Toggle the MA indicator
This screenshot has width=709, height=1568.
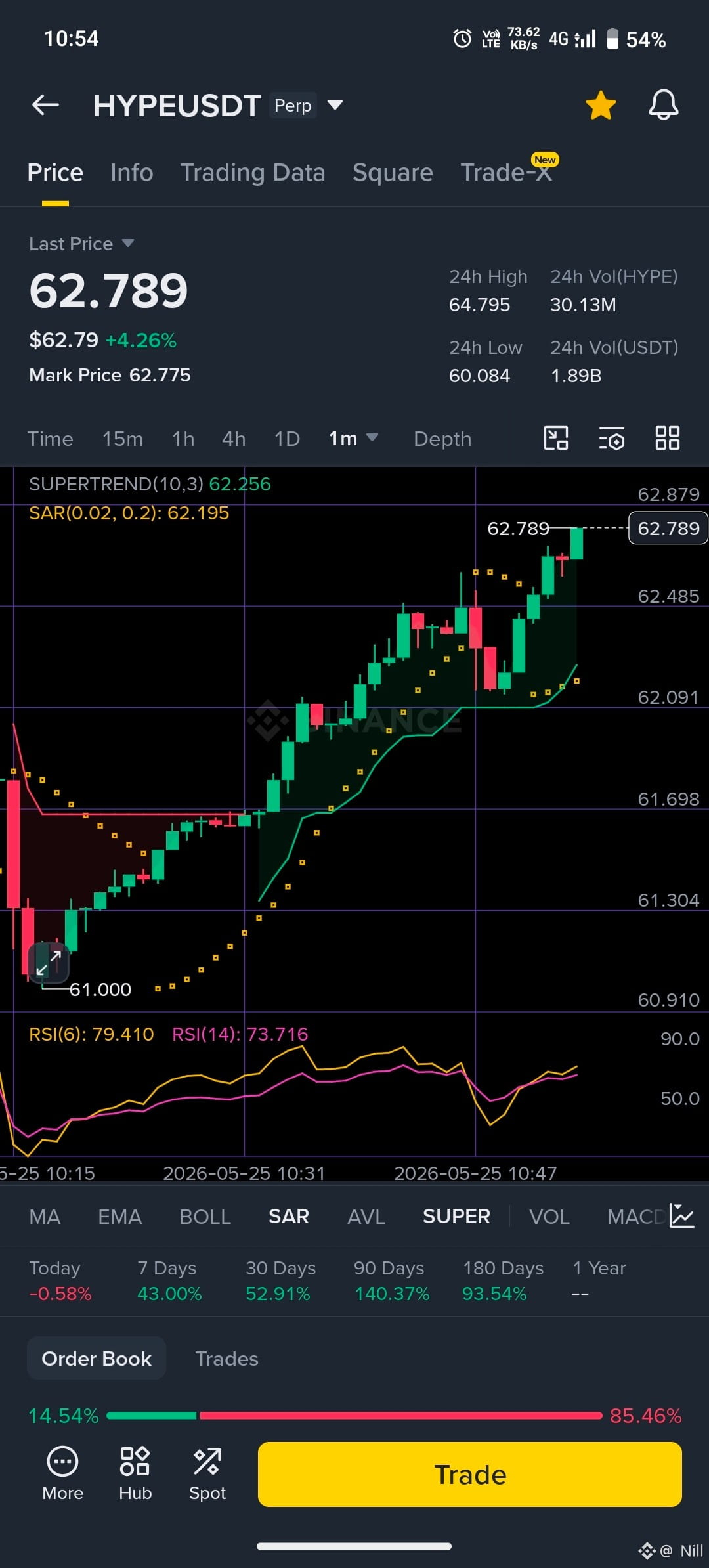45,1217
